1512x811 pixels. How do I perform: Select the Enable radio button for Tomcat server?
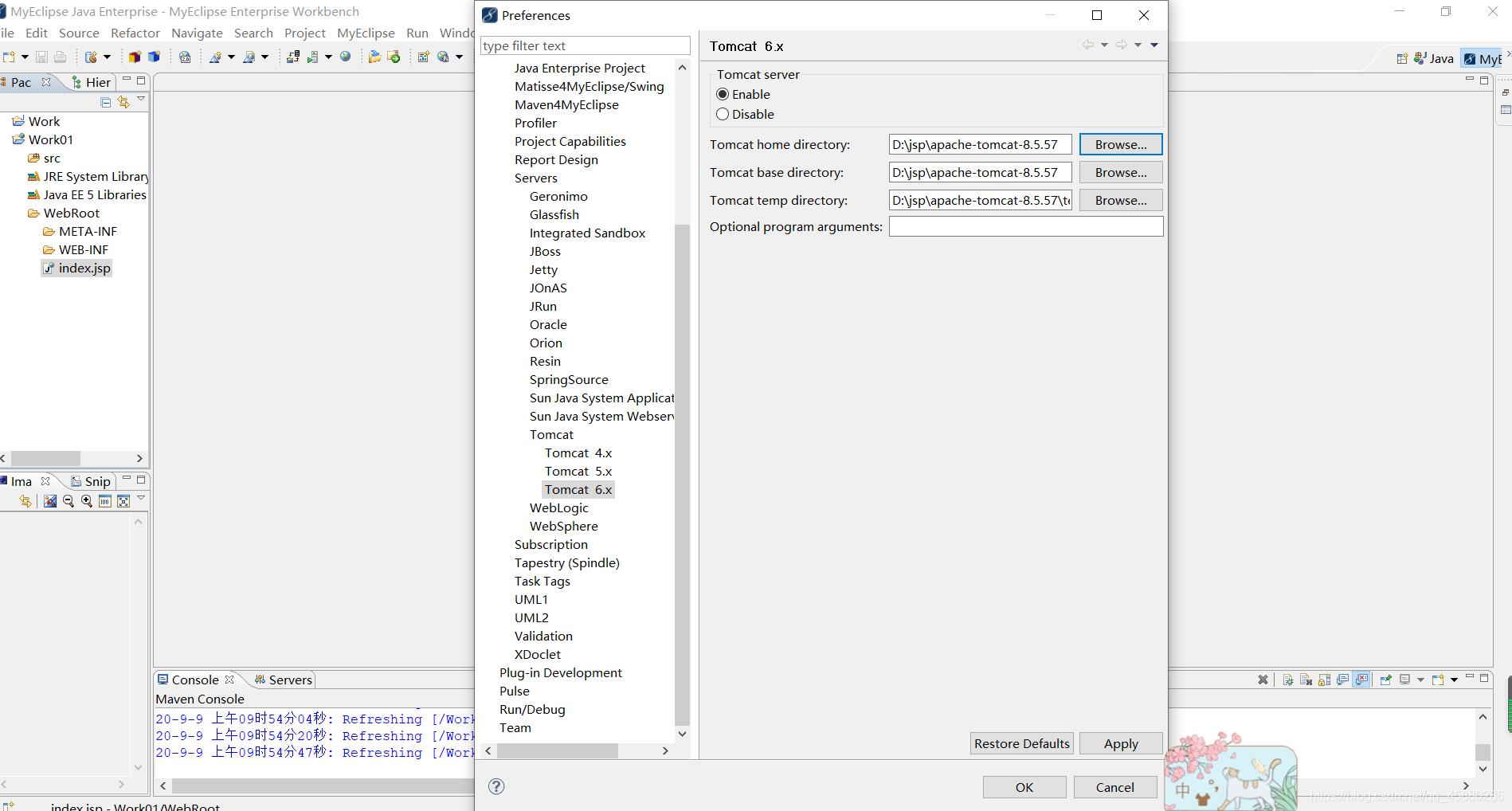[723, 94]
